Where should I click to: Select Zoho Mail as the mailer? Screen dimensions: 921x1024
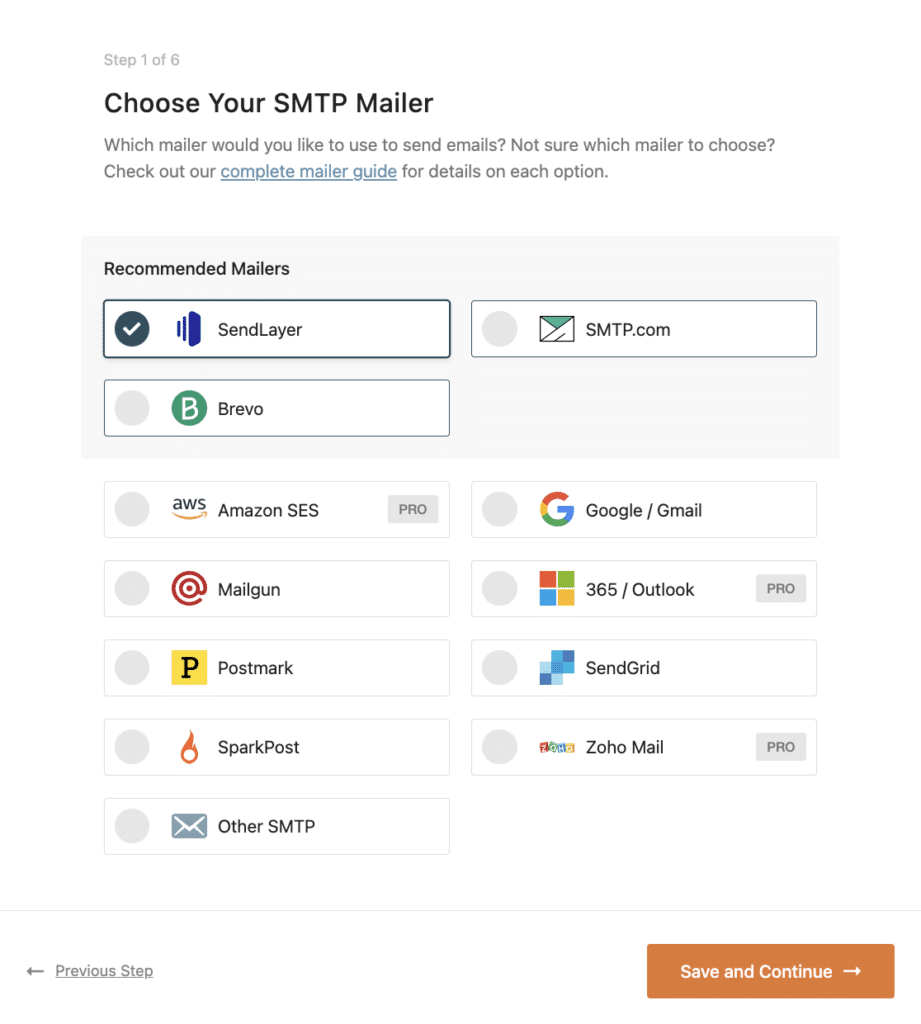499,747
